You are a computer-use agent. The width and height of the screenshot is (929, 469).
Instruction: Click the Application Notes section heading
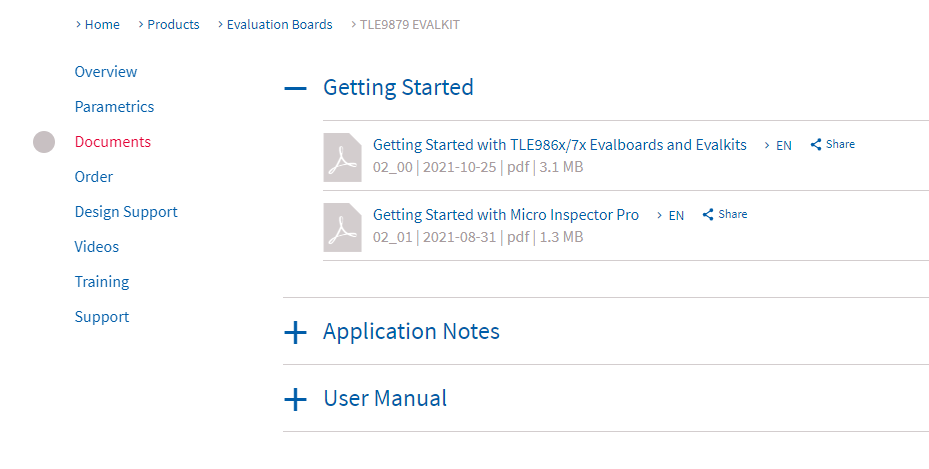click(x=411, y=332)
